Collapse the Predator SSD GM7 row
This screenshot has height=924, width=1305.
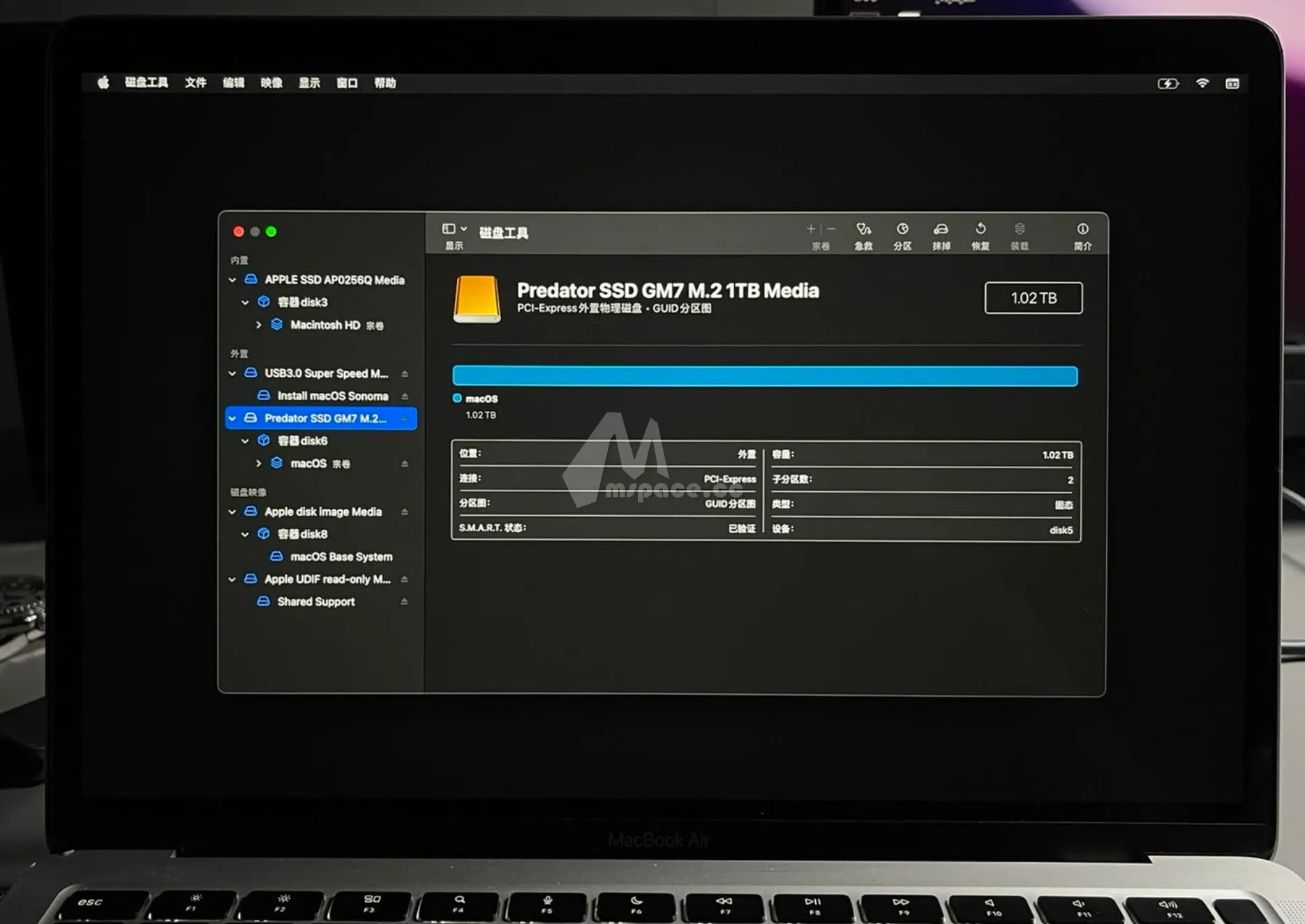(232, 419)
